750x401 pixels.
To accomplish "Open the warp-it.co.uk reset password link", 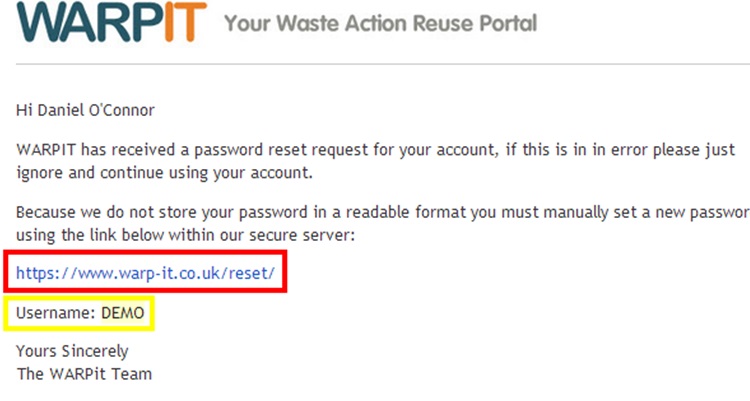I will pyautogui.click(x=145, y=273).
